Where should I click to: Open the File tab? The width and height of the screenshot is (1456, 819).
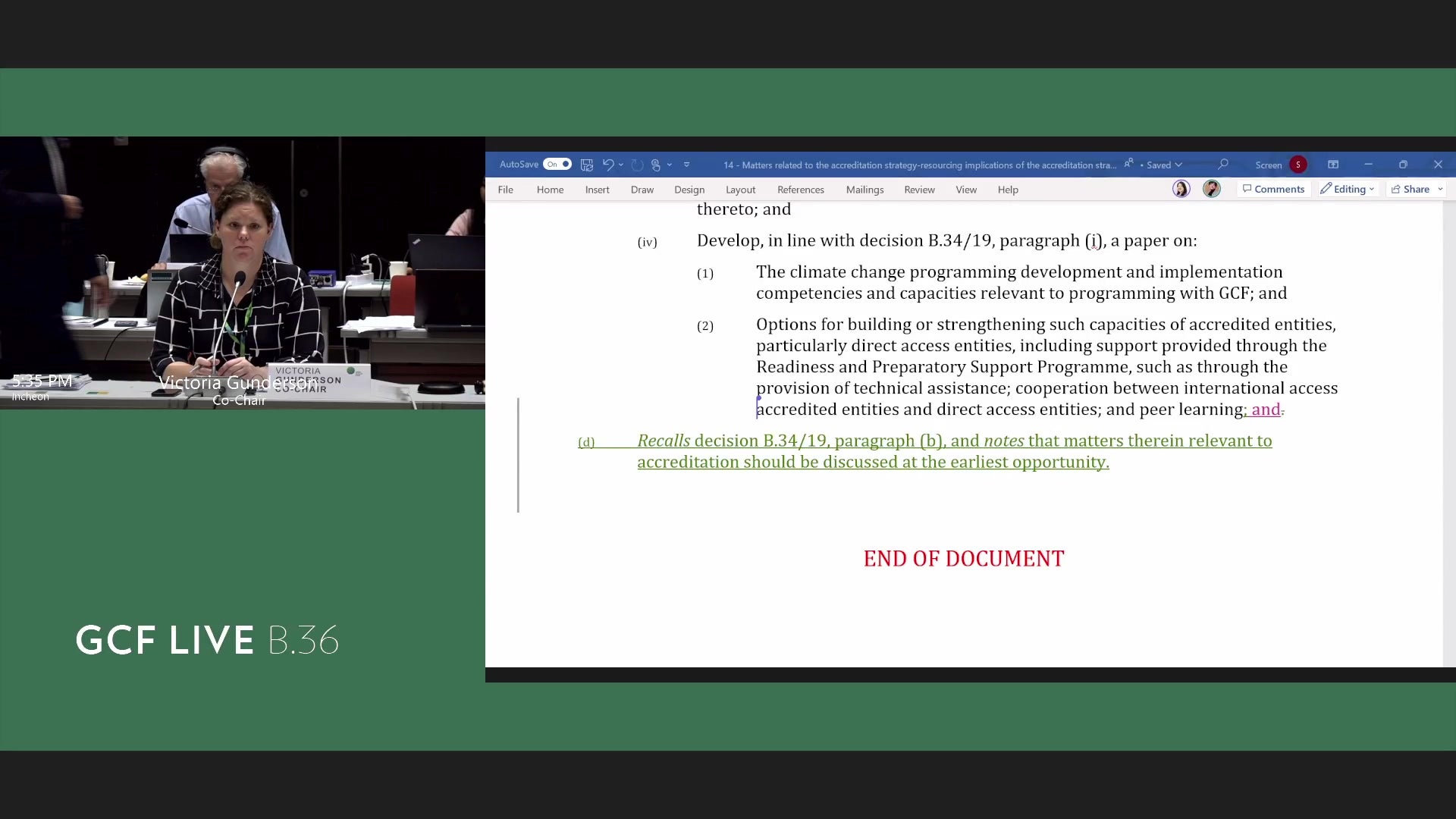pos(505,190)
